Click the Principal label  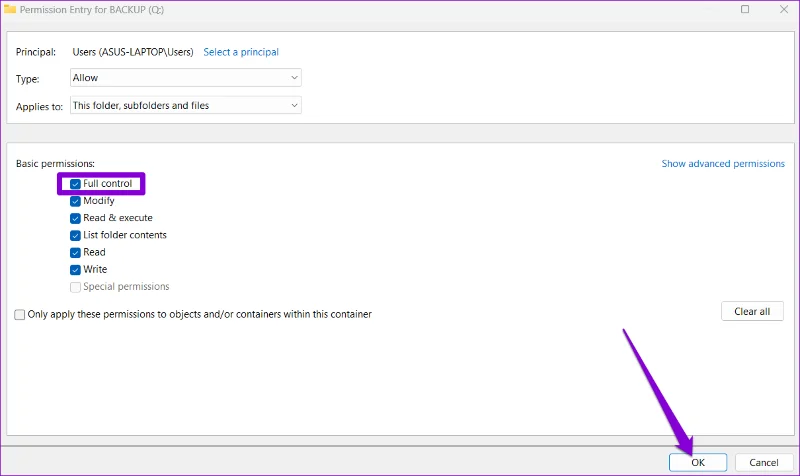click(36, 52)
